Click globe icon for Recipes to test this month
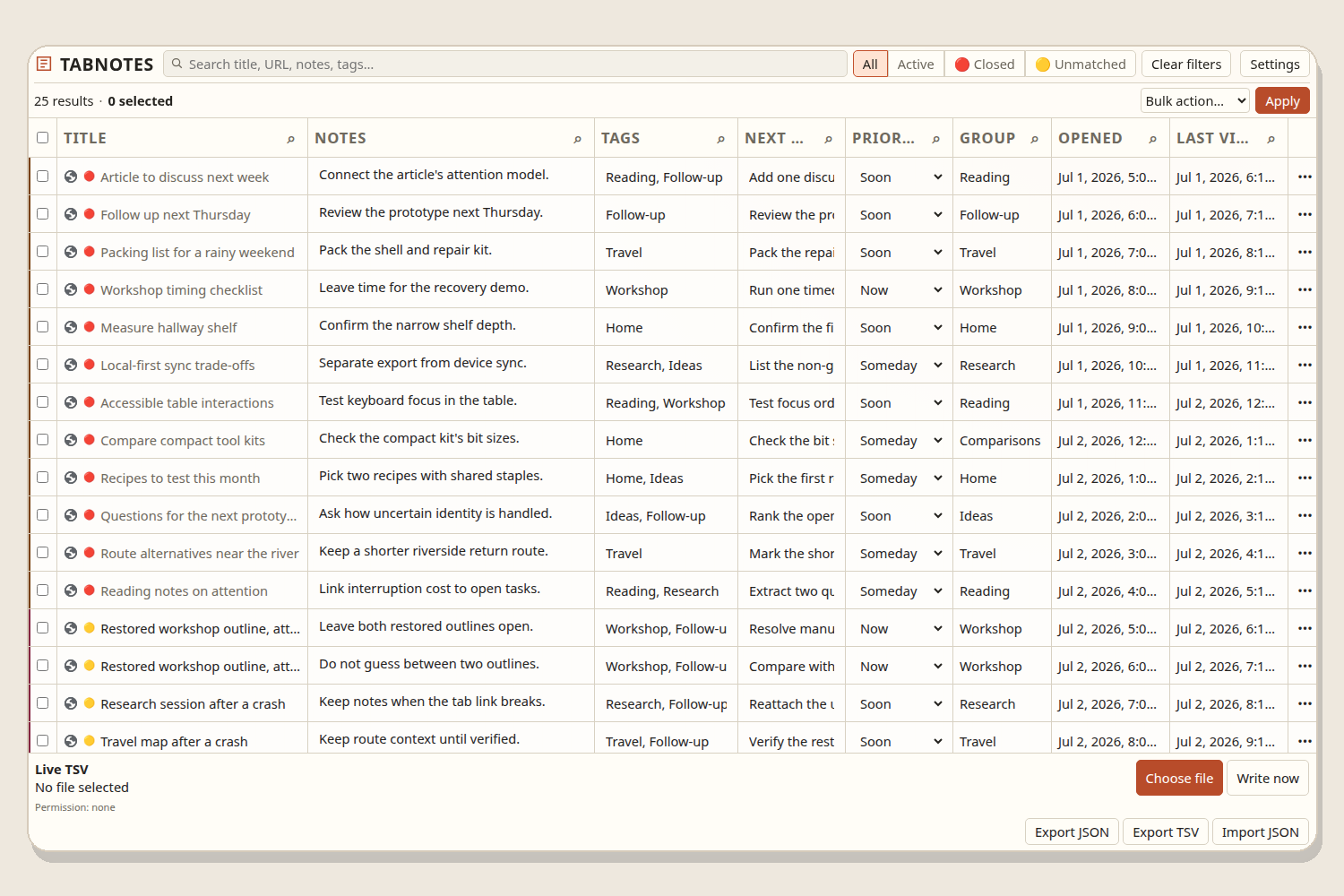1344x896 pixels. pyautogui.click(x=71, y=478)
